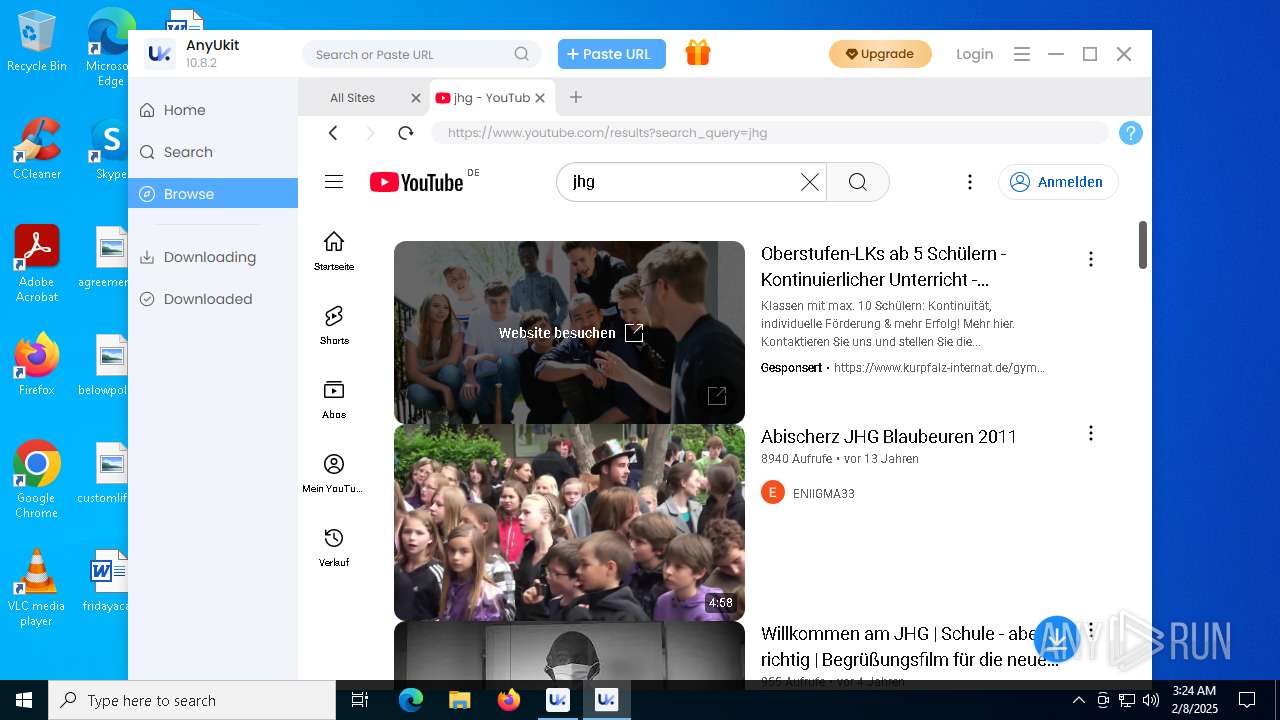Open the notification center icon

(x=1247, y=700)
